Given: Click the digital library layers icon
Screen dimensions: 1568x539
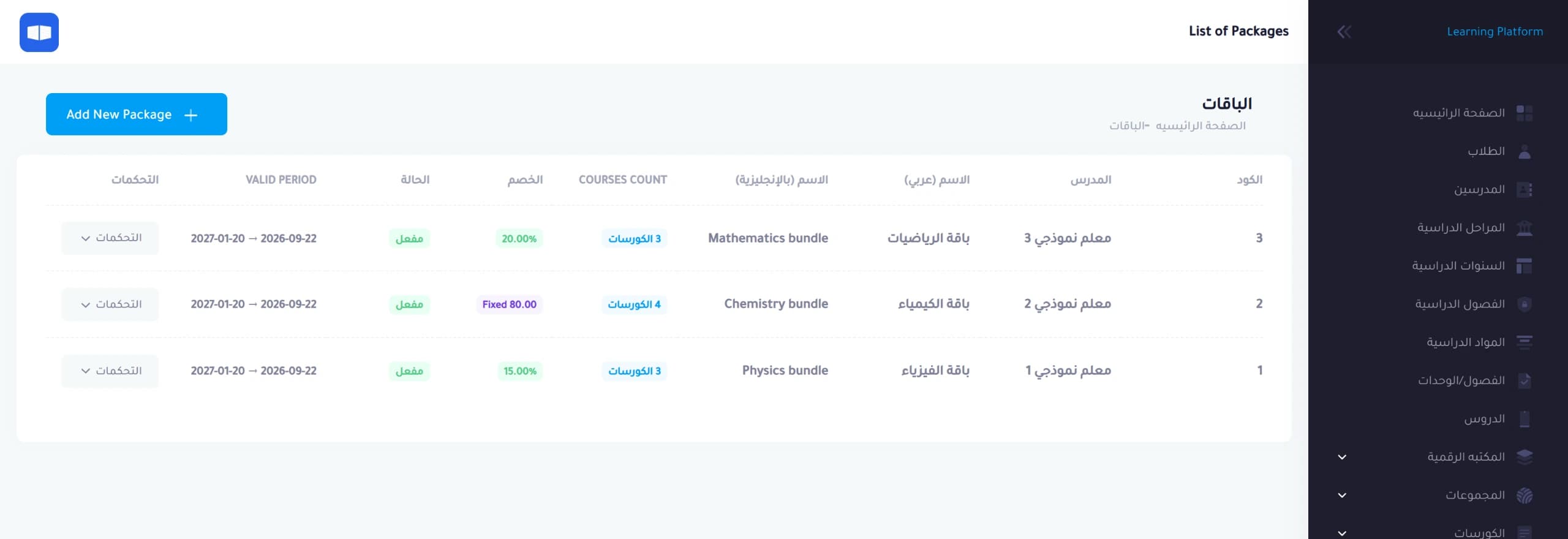Looking at the screenshot, I should point(1524,457).
